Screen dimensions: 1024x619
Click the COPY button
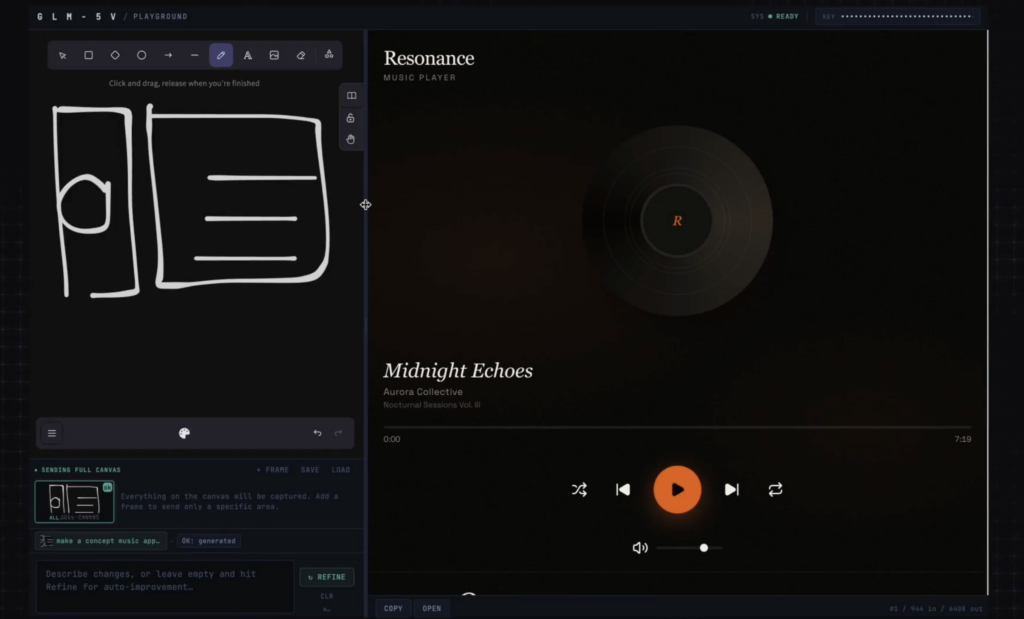(393, 608)
